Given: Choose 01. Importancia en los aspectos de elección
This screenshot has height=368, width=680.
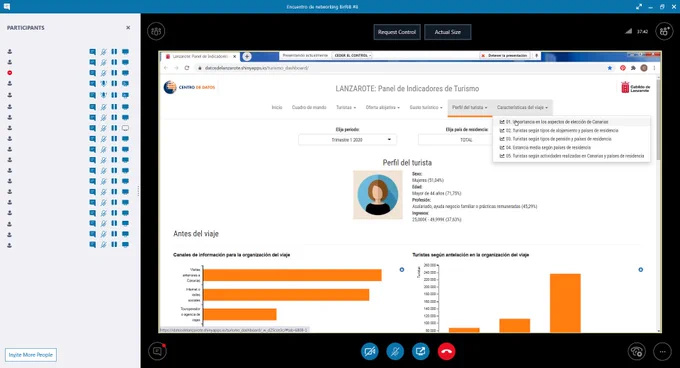Looking at the screenshot, I should (571, 122).
